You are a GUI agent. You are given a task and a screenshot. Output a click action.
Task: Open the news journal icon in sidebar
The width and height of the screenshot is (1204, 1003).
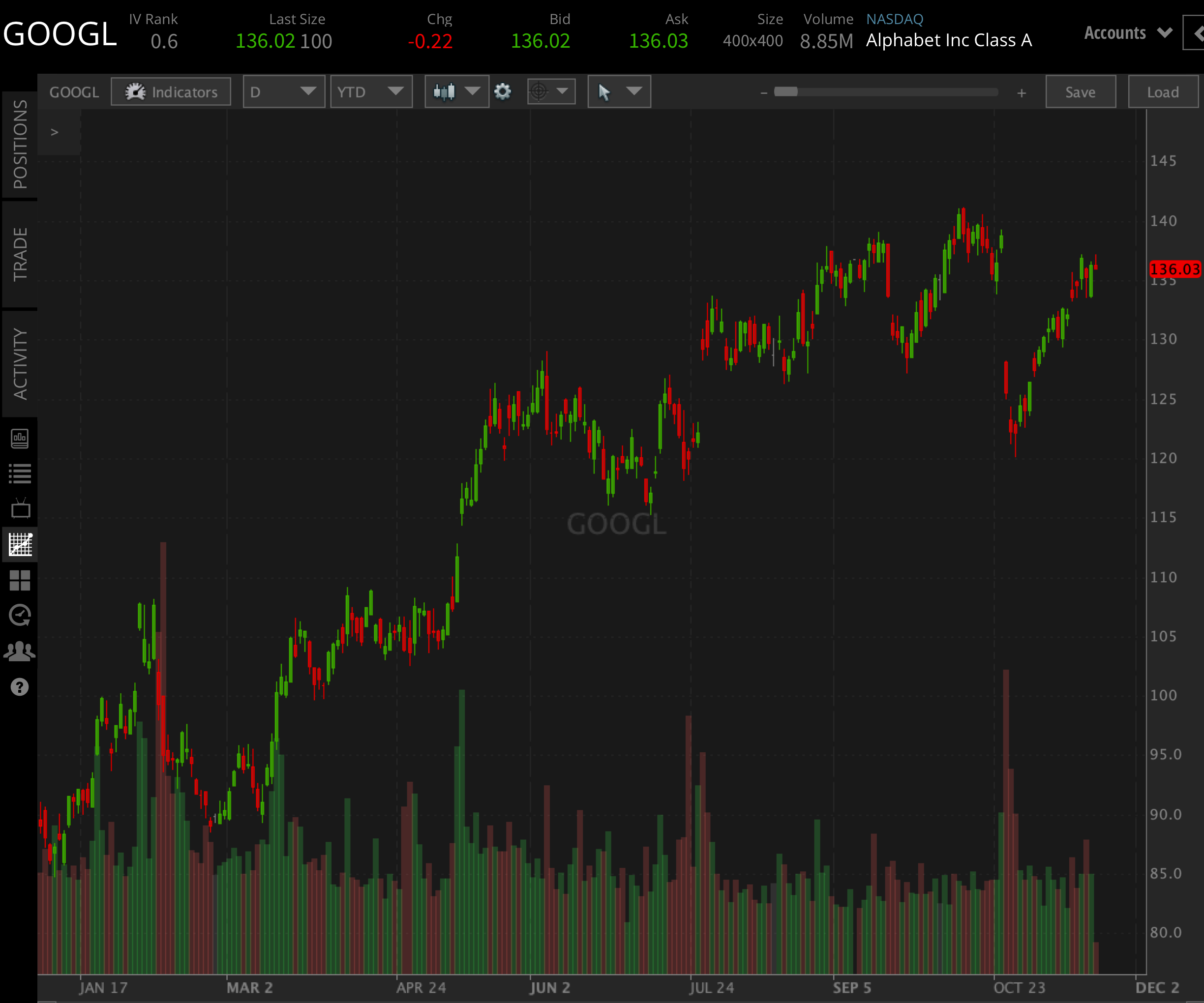(20, 439)
